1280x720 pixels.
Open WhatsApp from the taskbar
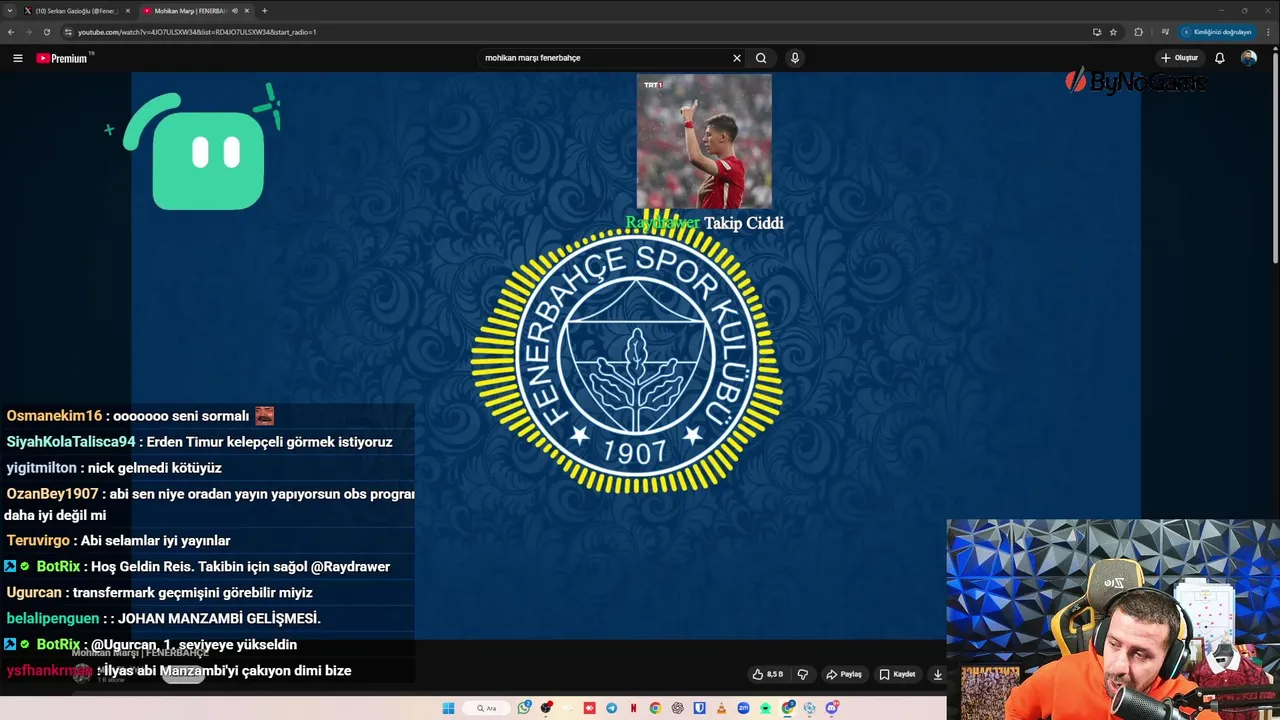(x=524, y=708)
